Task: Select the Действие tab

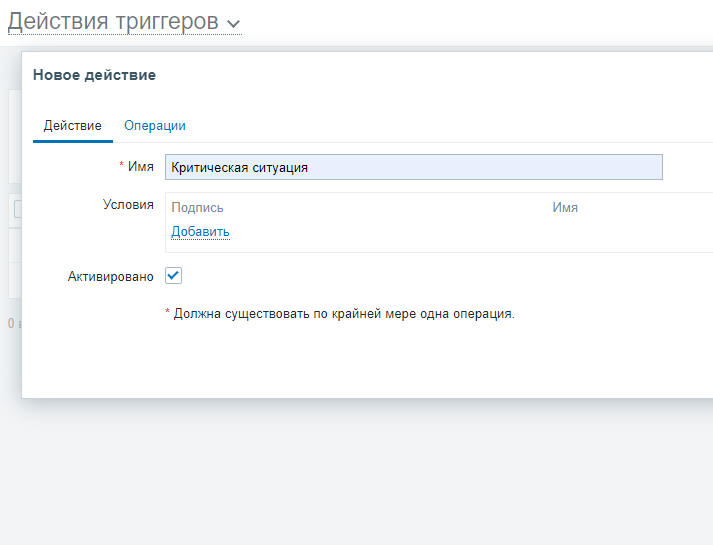Action: coord(72,126)
